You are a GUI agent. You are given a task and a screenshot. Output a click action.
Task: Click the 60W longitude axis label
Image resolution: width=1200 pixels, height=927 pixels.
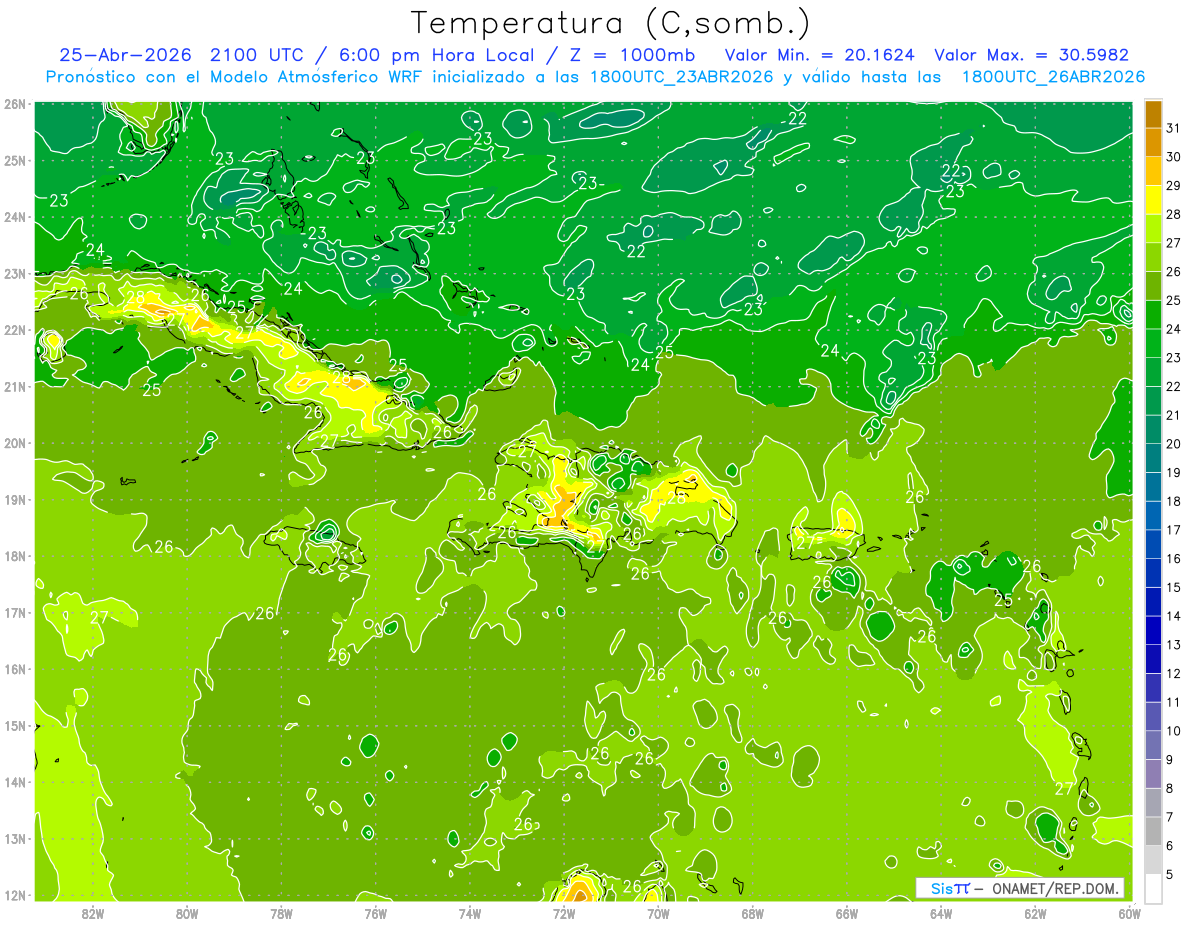[x=1130, y=913]
